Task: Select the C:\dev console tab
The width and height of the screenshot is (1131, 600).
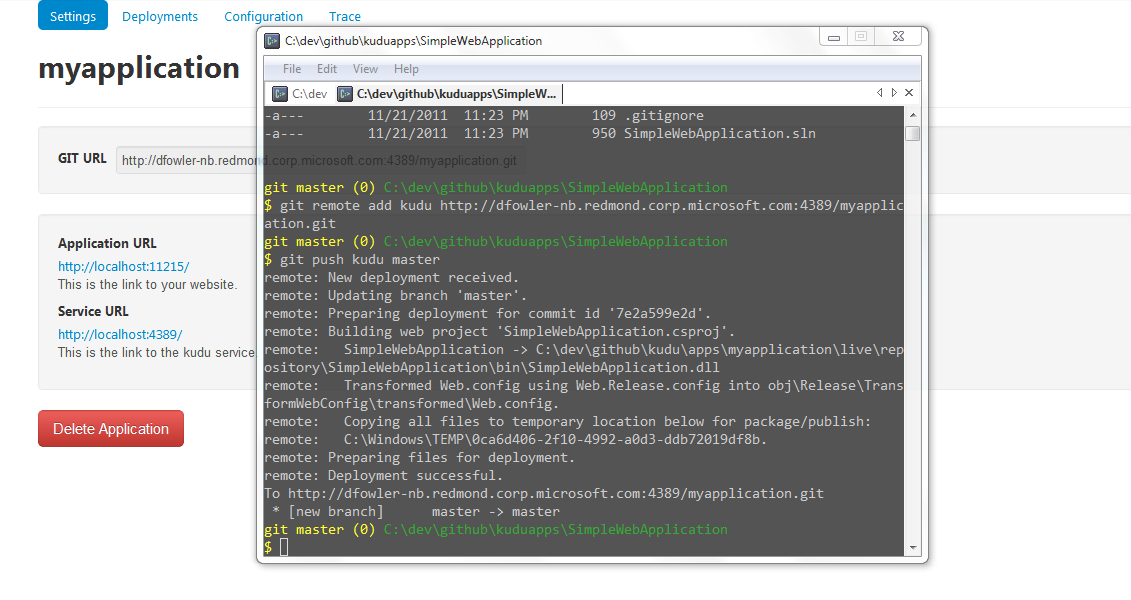Action: coord(300,94)
